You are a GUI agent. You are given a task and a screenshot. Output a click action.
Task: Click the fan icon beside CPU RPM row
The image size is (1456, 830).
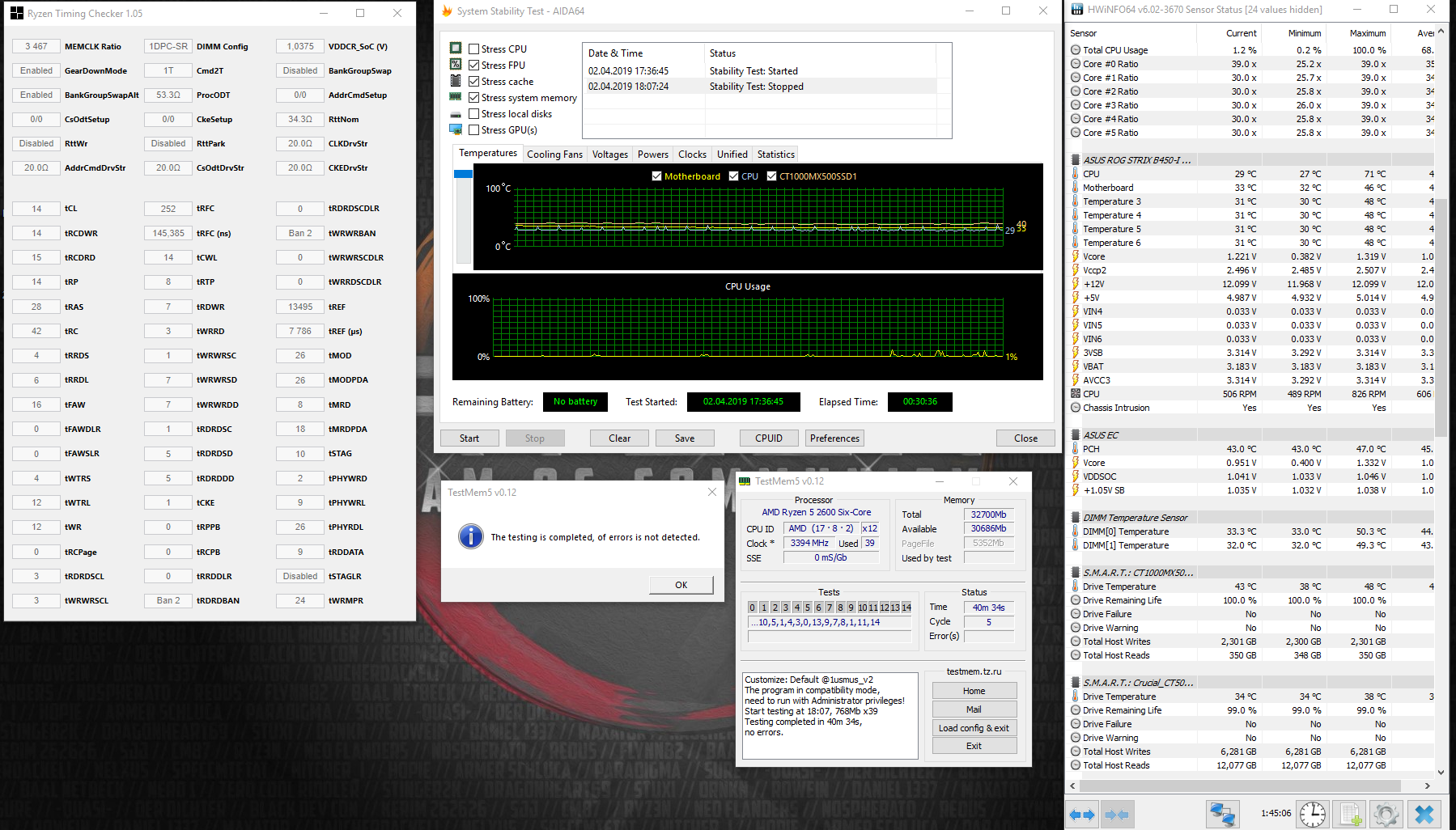pos(1076,394)
